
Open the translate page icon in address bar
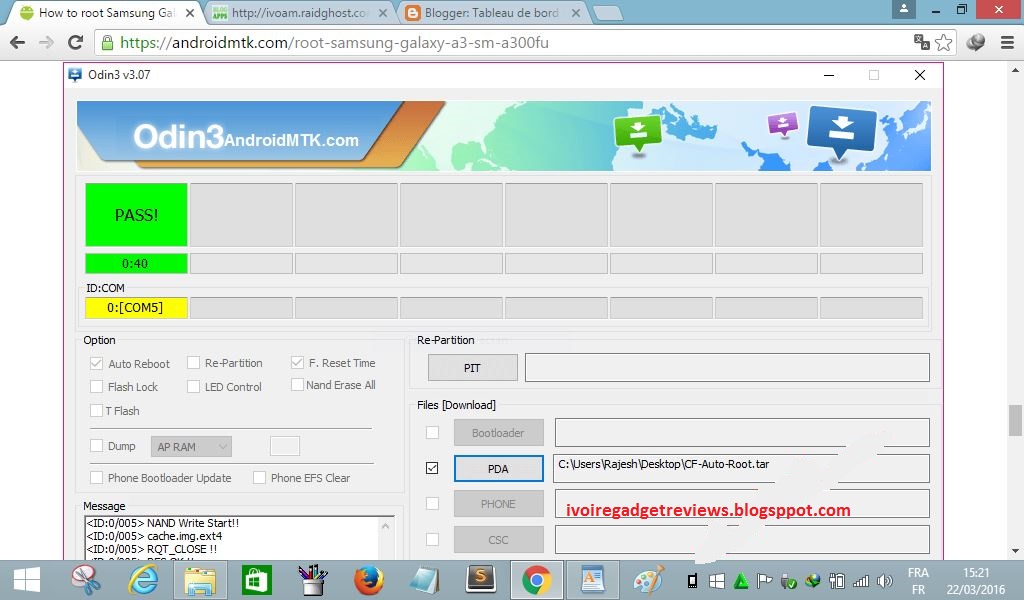[921, 42]
